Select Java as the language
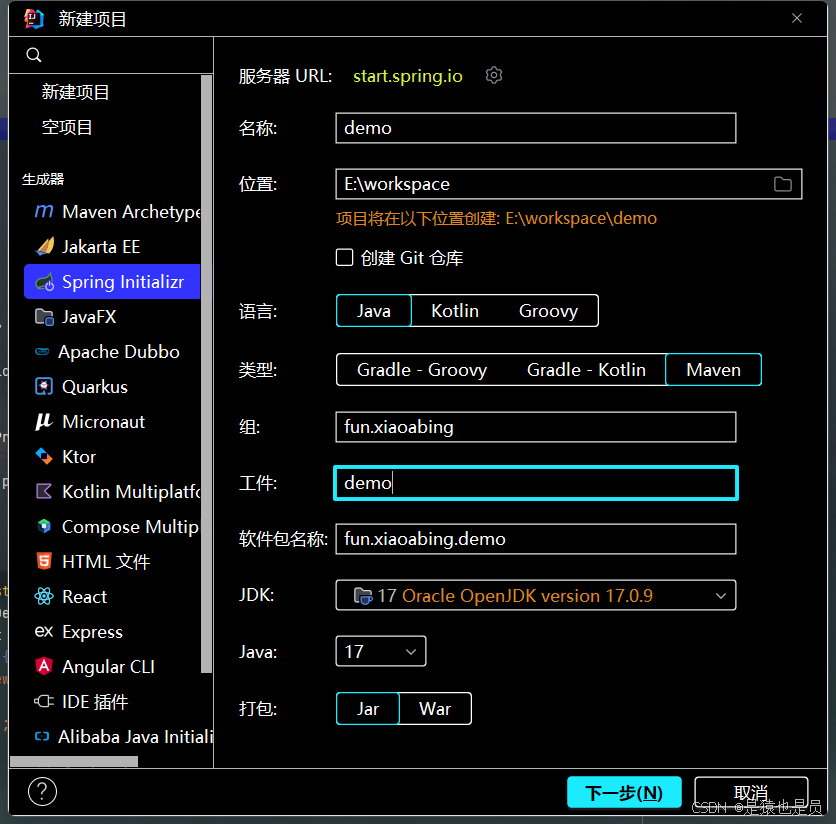The image size is (836, 824). [x=374, y=311]
